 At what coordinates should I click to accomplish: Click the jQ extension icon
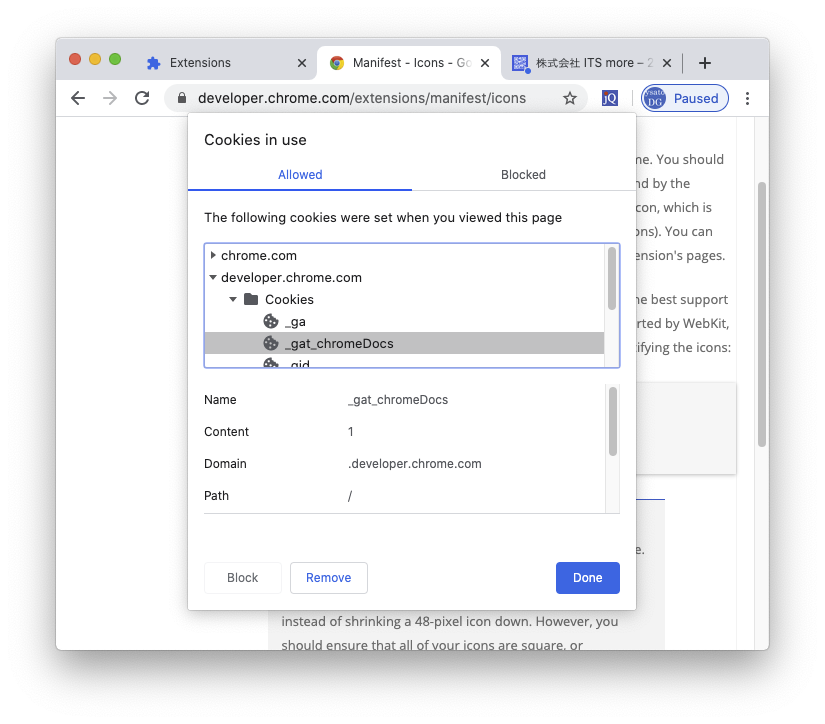click(x=609, y=98)
